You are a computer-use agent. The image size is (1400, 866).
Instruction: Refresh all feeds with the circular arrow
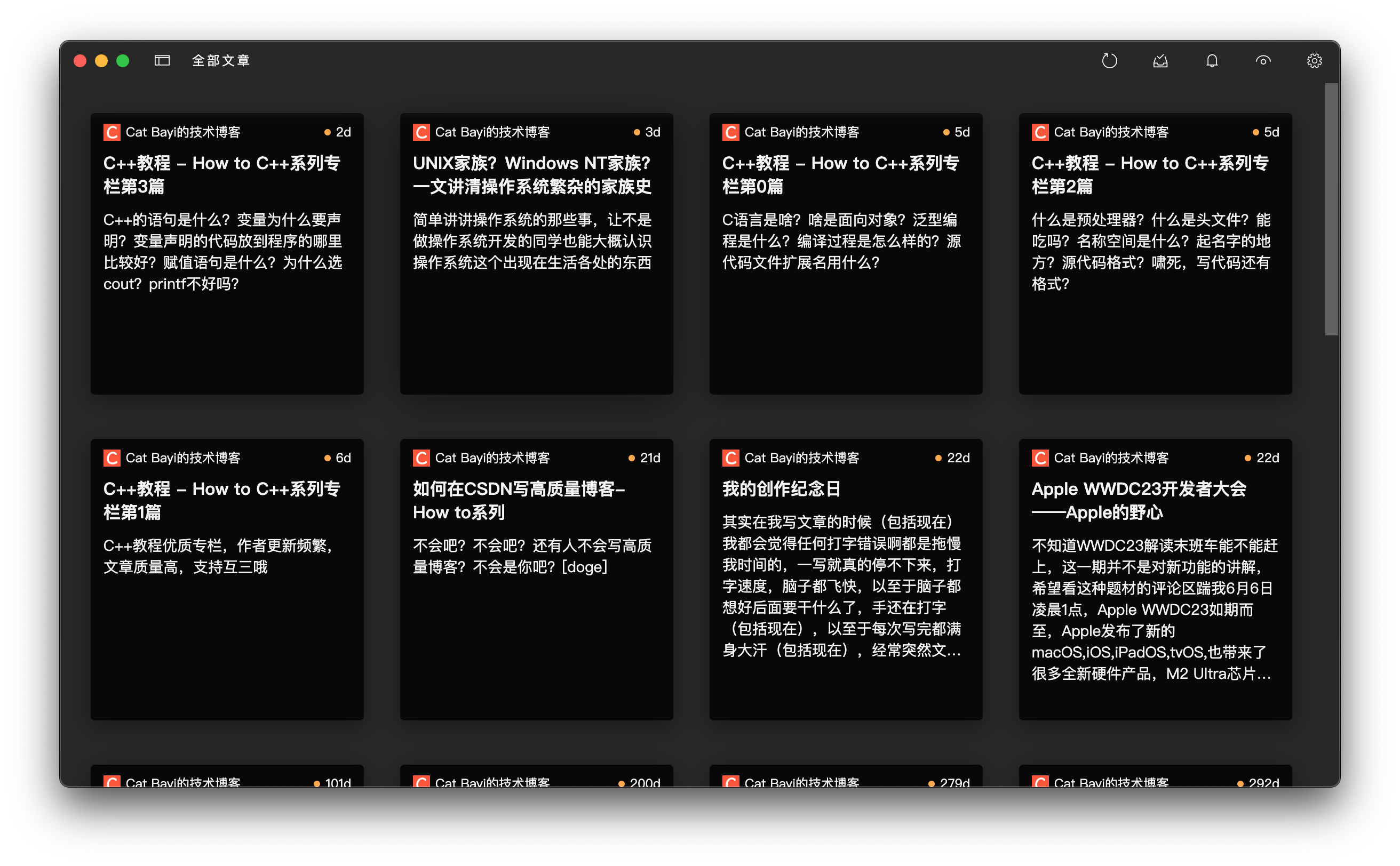tap(1109, 61)
